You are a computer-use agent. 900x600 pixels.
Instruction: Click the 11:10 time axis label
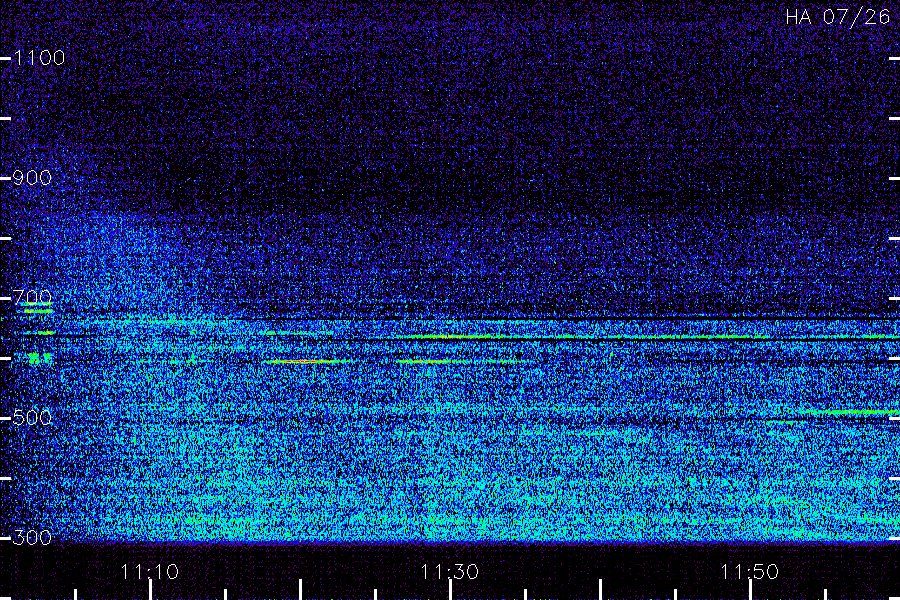pos(150,572)
